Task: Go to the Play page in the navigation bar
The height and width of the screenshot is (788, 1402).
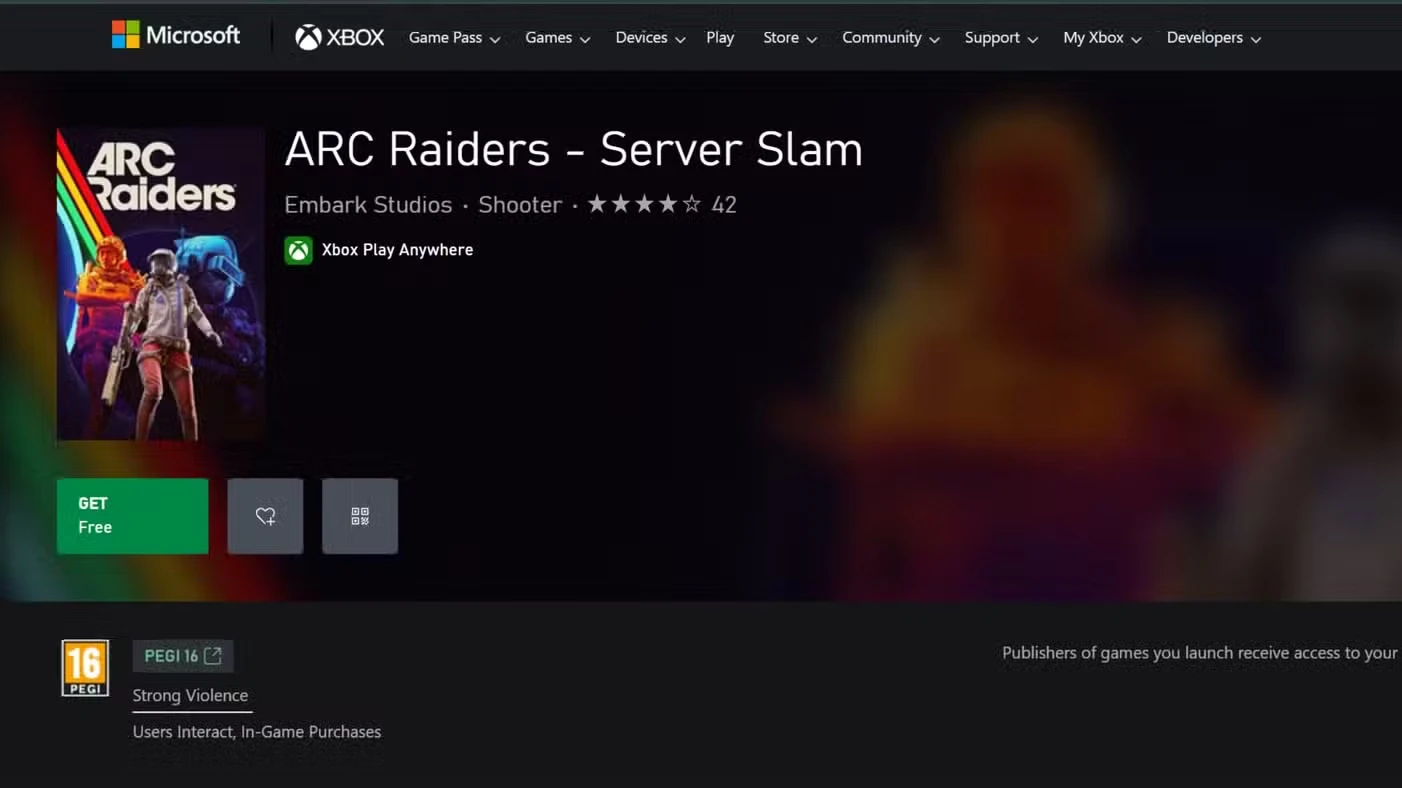Action: [x=720, y=38]
